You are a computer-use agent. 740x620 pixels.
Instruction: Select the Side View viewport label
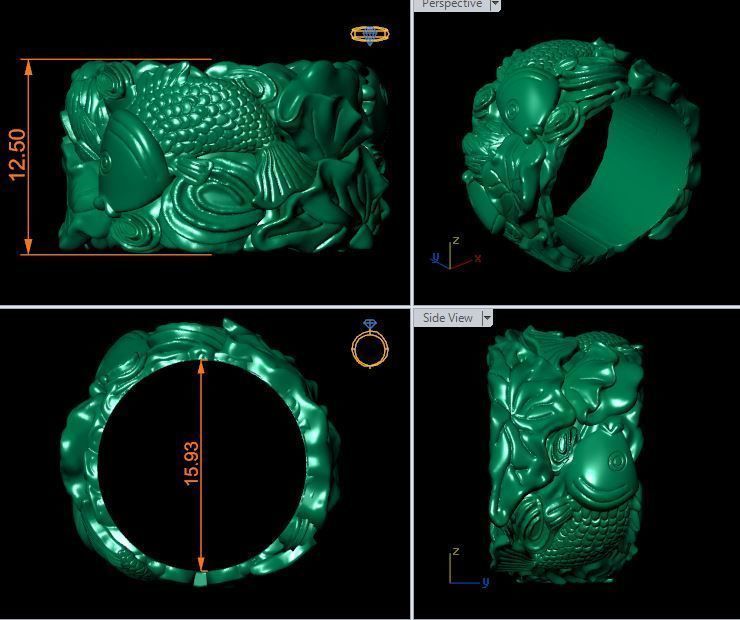[447, 318]
